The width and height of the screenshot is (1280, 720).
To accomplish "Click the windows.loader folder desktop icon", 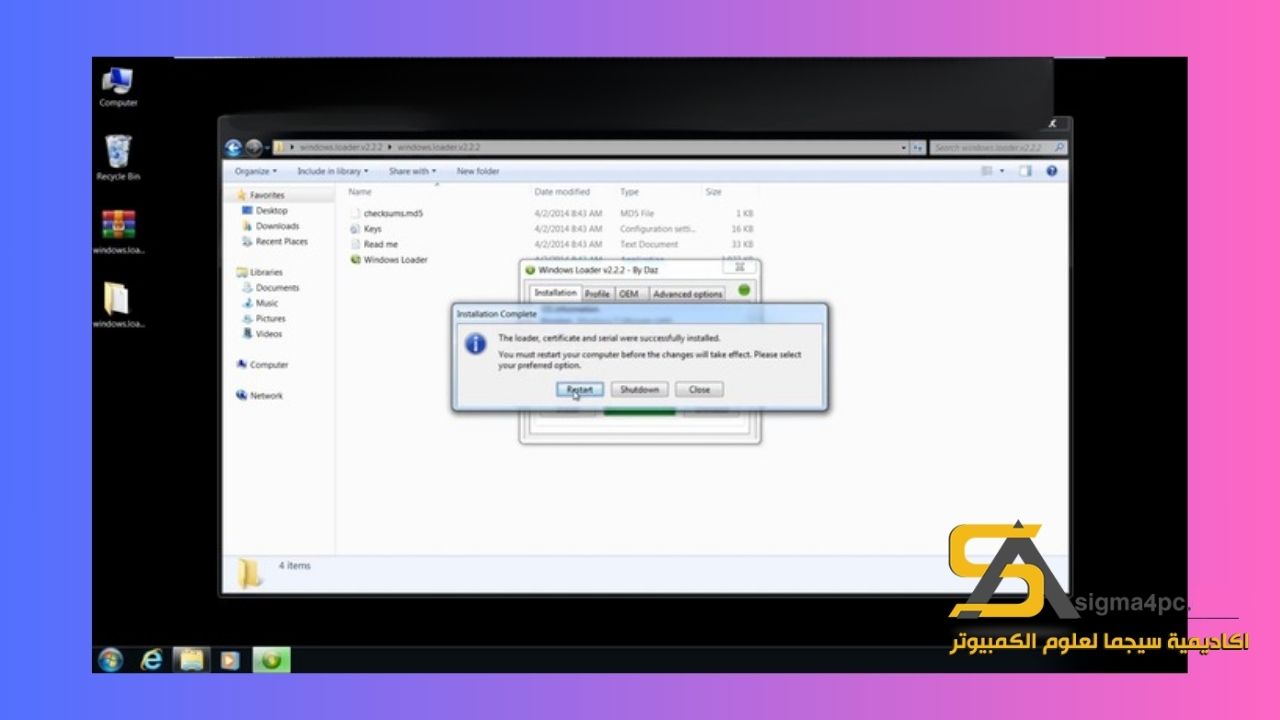I will point(118,305).
